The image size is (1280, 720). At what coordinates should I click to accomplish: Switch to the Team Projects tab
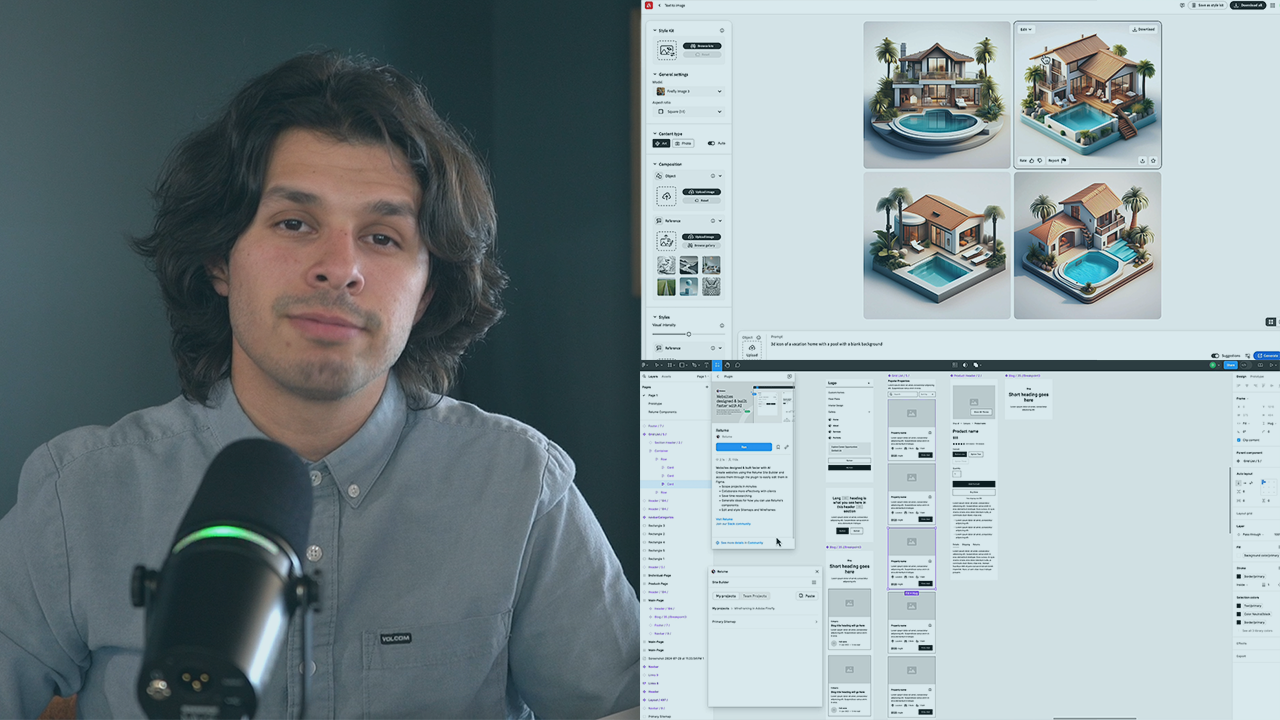(x=754, y=596)
